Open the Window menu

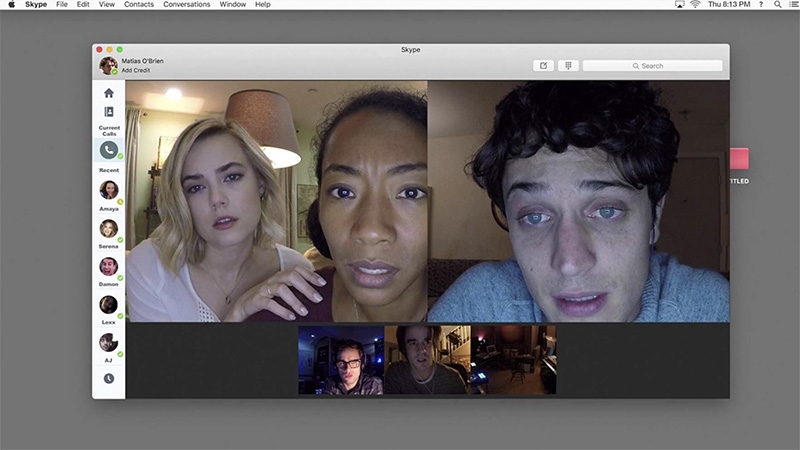(x=233, y=4)
